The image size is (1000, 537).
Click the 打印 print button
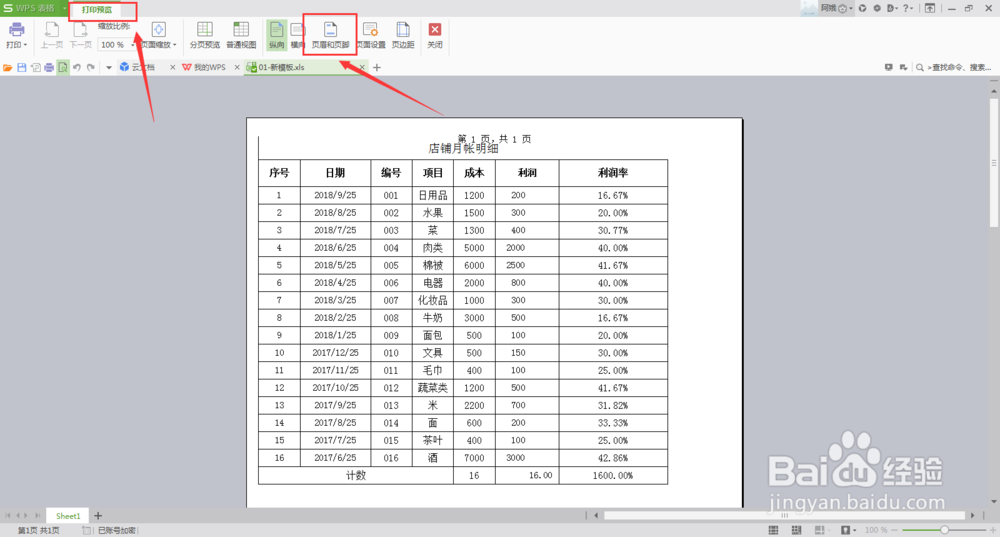tap(16, 34)
